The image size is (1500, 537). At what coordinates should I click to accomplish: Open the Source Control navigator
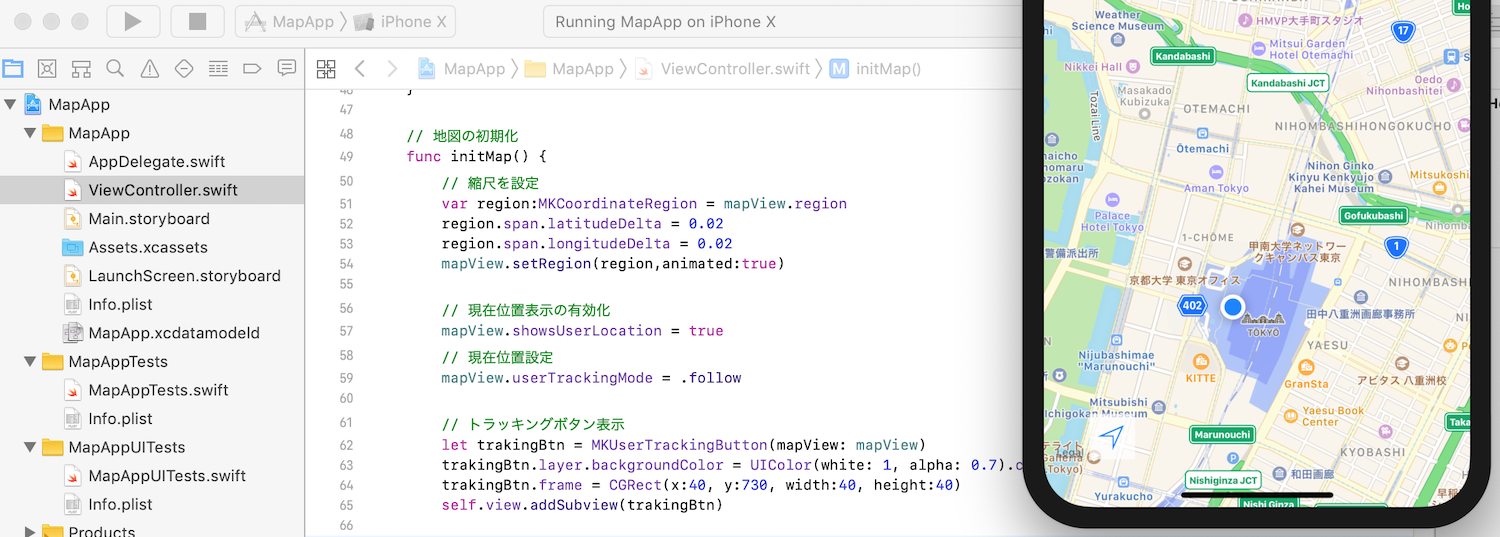point(47,68)
